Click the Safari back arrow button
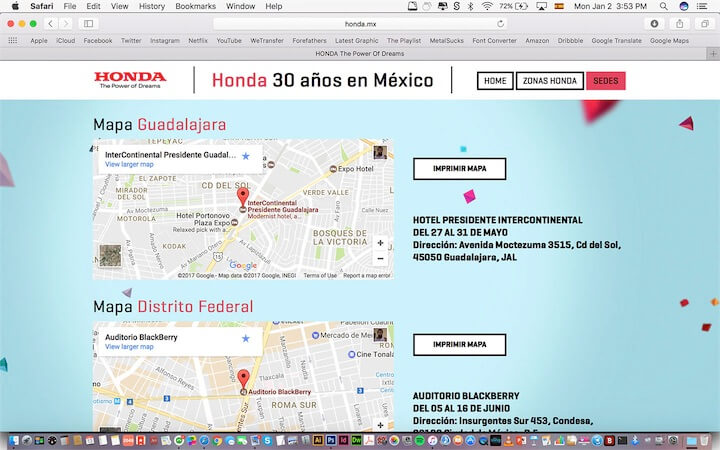Image resolution: width=720 pixels, height=450 pixels. [50, 23]
